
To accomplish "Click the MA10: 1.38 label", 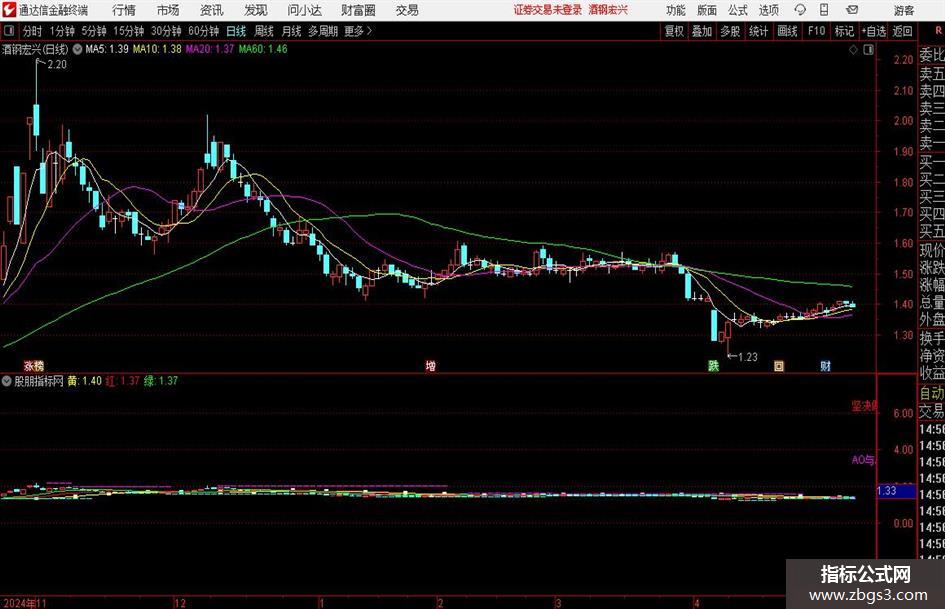I will click(157, 49).
